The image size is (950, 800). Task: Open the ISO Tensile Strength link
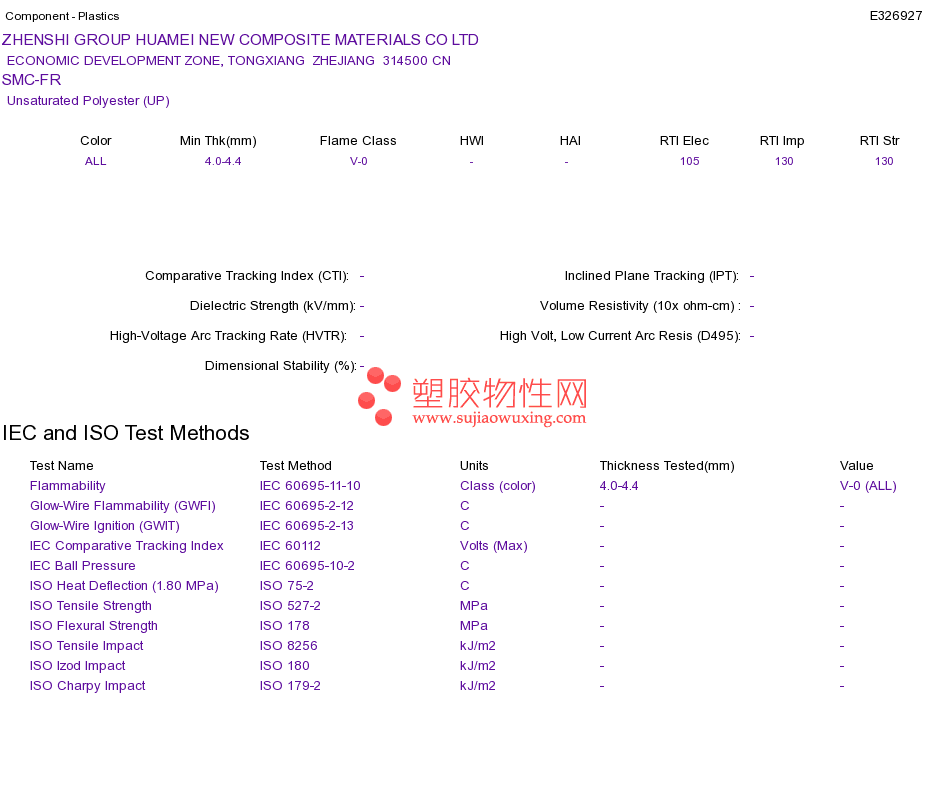tap(90, 606)
